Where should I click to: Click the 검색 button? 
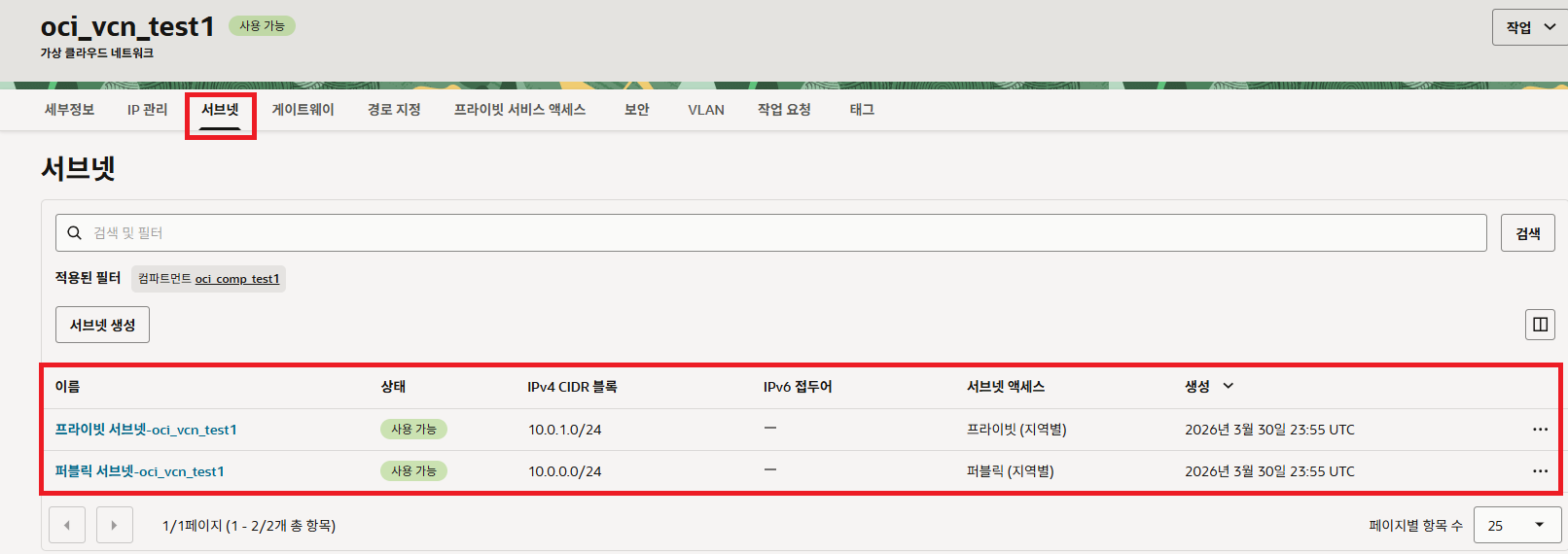coord(1527,233)
